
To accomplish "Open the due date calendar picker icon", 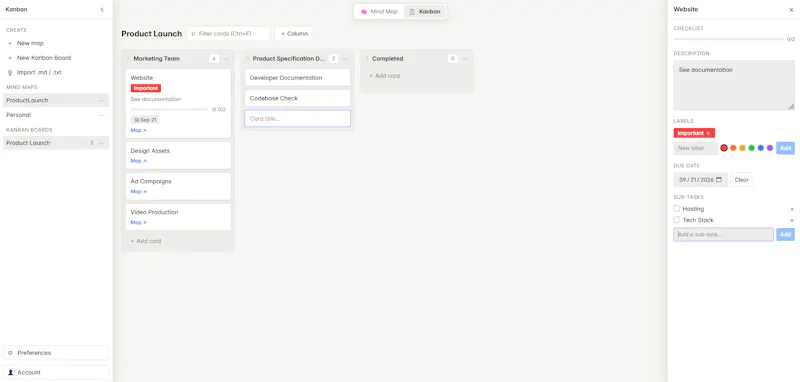I will click(719, 180).
